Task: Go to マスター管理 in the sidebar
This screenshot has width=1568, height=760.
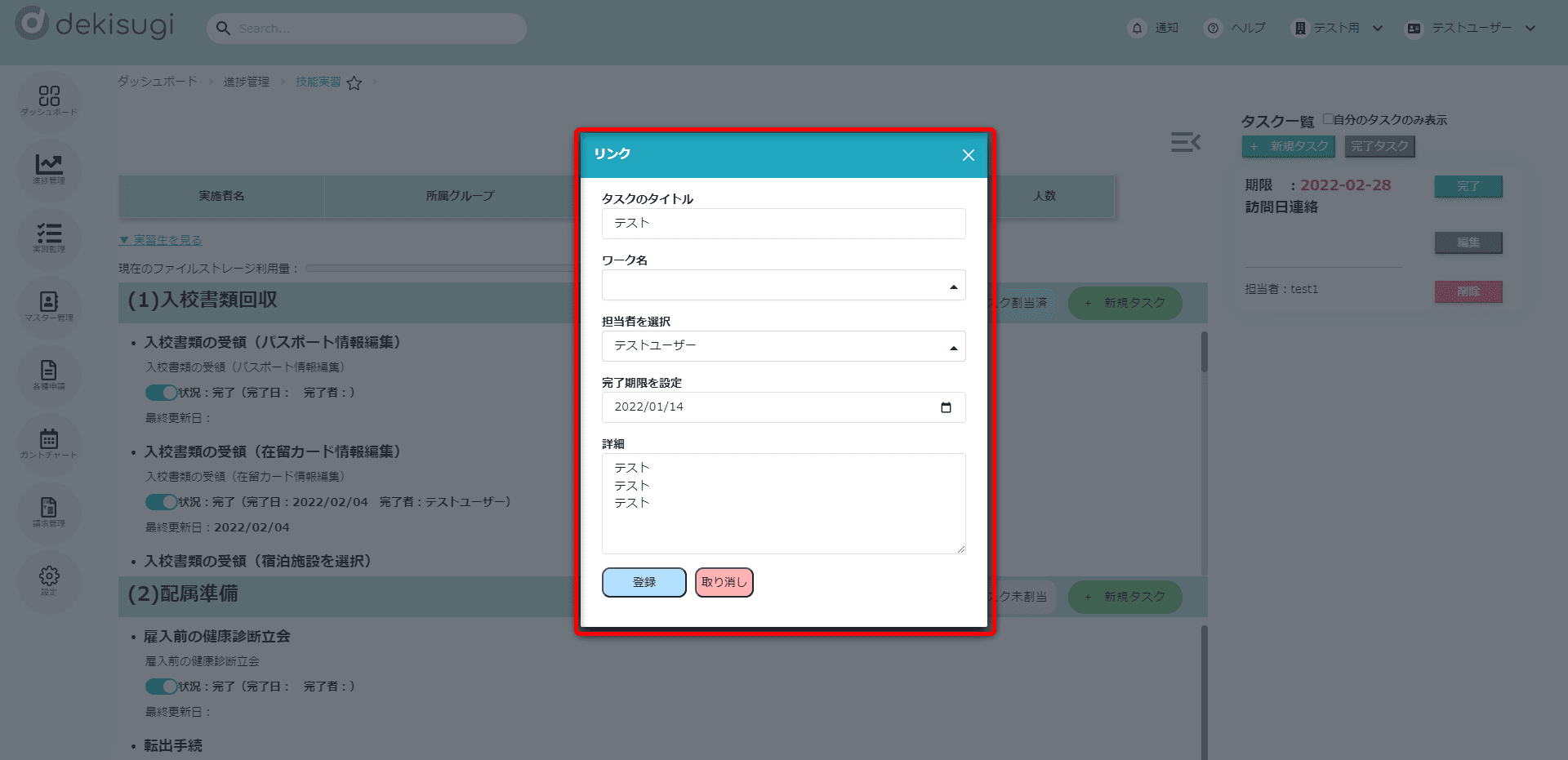Action: click(x=49, y=305)
